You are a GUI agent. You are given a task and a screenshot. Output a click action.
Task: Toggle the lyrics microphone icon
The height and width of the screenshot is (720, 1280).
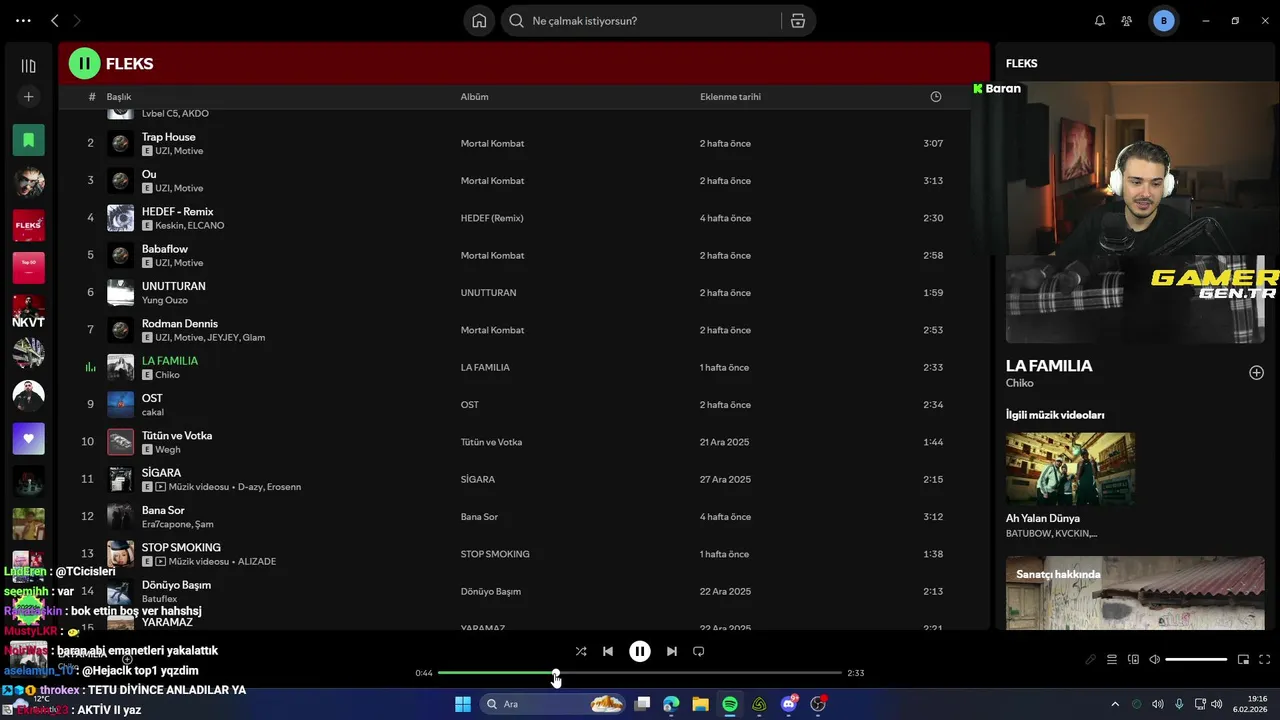point(1091,660)
